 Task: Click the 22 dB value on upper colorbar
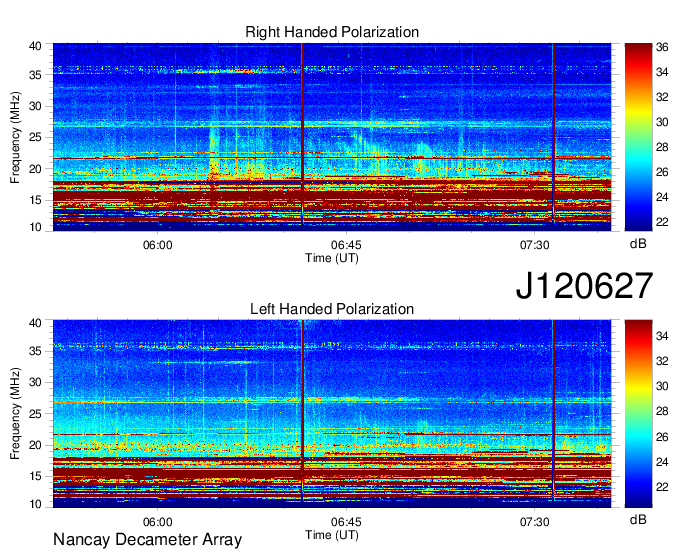(662, 222)
